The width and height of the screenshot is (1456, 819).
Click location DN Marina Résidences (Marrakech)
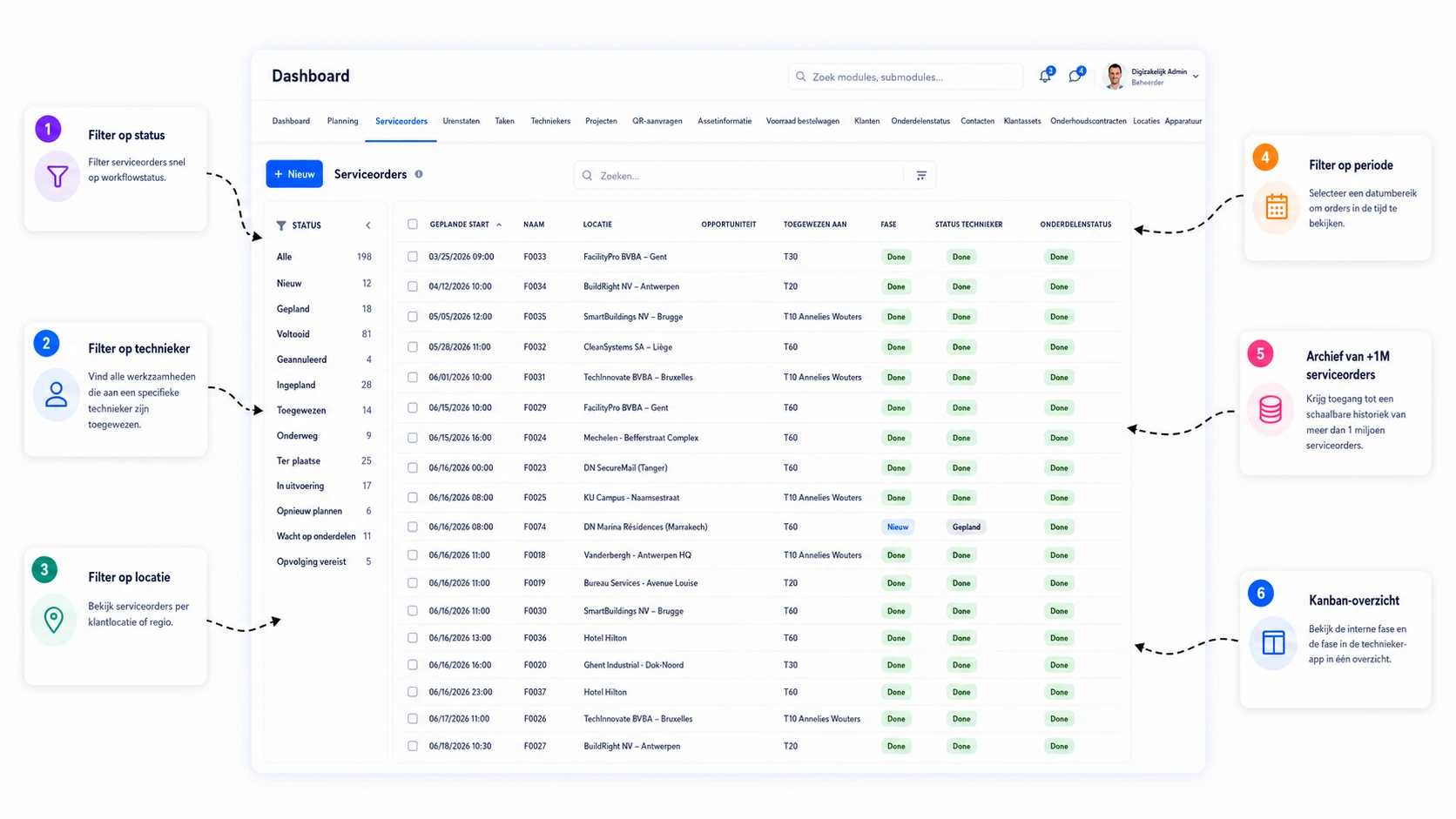[x=645, y=527]
